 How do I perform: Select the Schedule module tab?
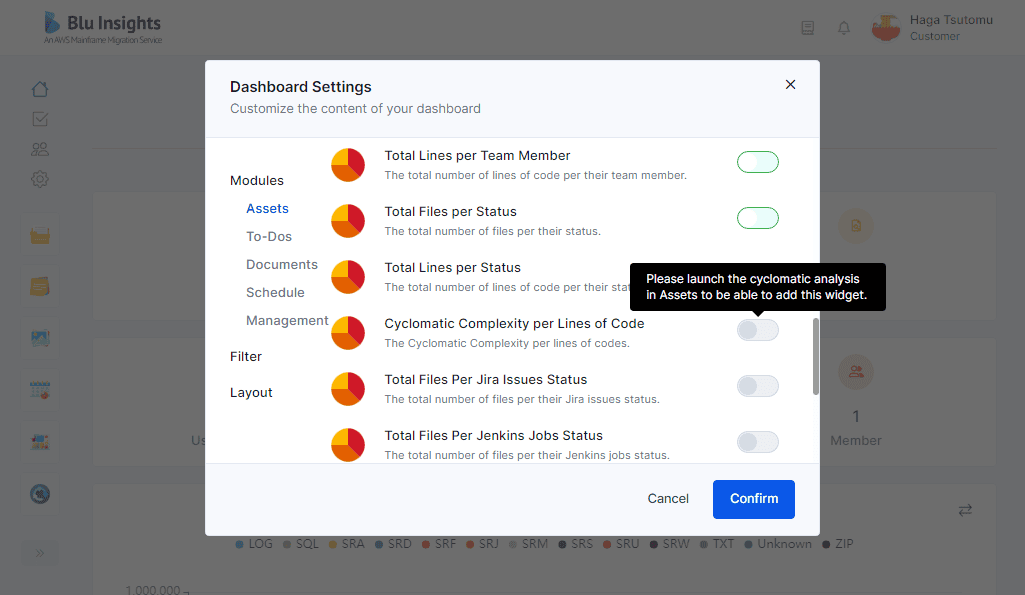[x=275, y=293]
